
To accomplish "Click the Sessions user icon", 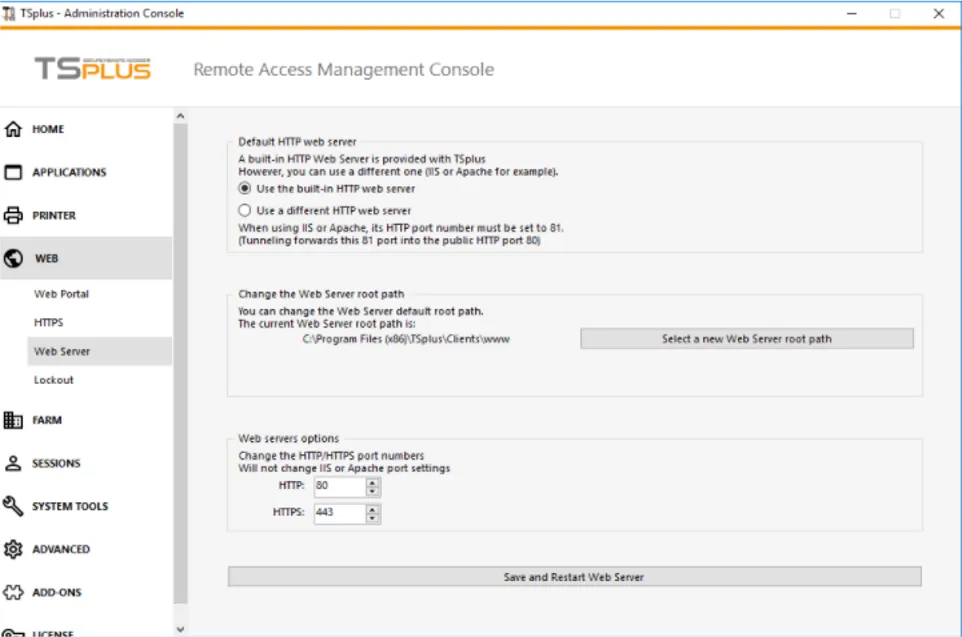I will pyautogui.click(x=13, y=463).
